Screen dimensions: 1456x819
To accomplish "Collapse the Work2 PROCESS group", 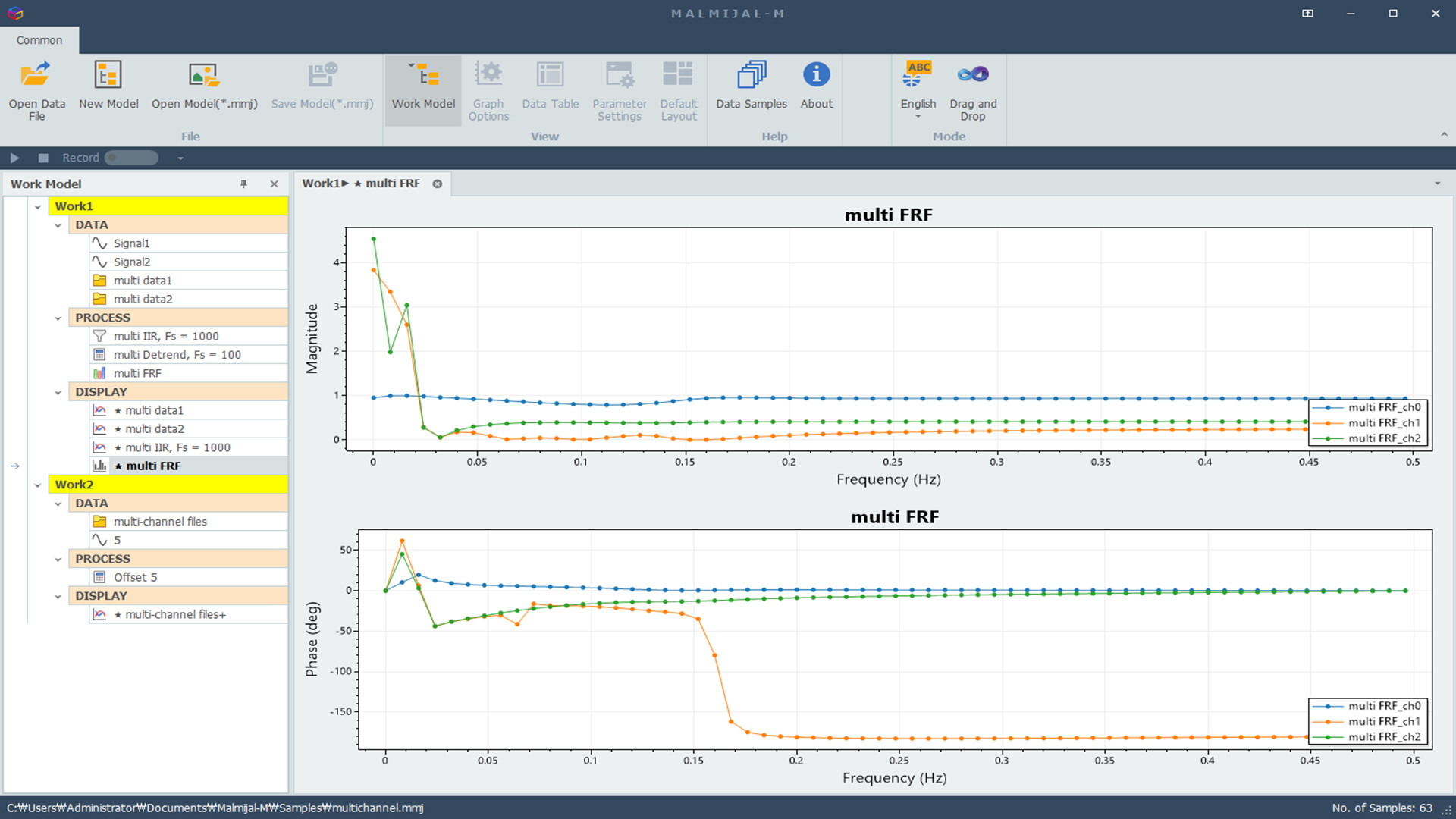I will pos(58,560).
